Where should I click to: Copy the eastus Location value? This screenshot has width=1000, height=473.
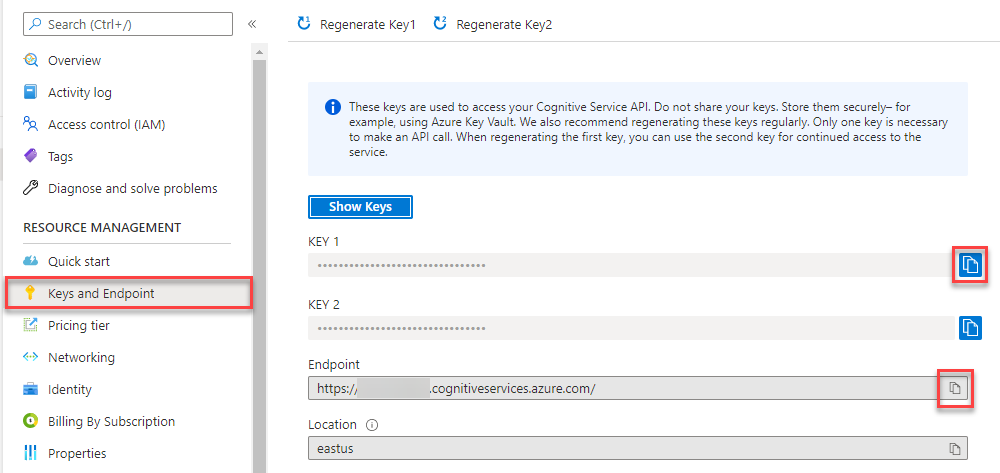pos(955,448)
